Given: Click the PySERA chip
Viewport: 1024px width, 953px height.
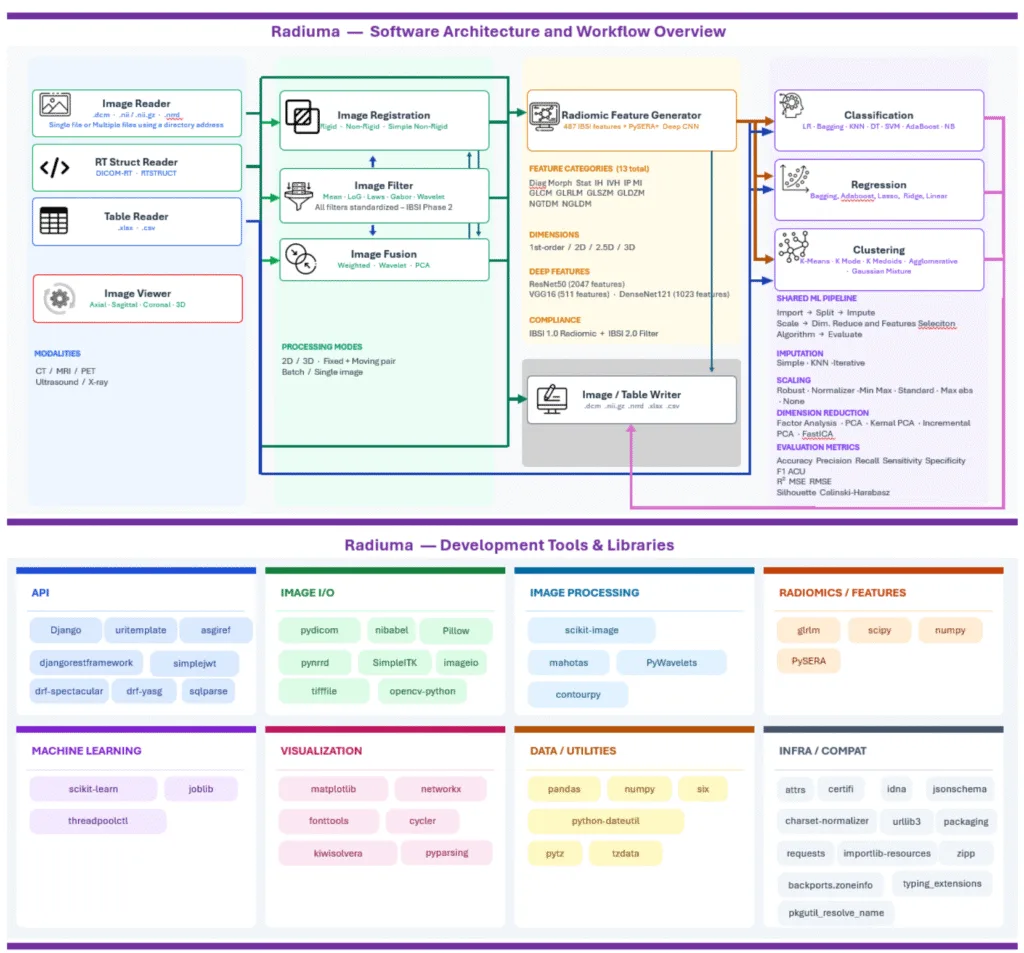Looking at the screenshot, I should pyautogui.click(x=808, y=660).
